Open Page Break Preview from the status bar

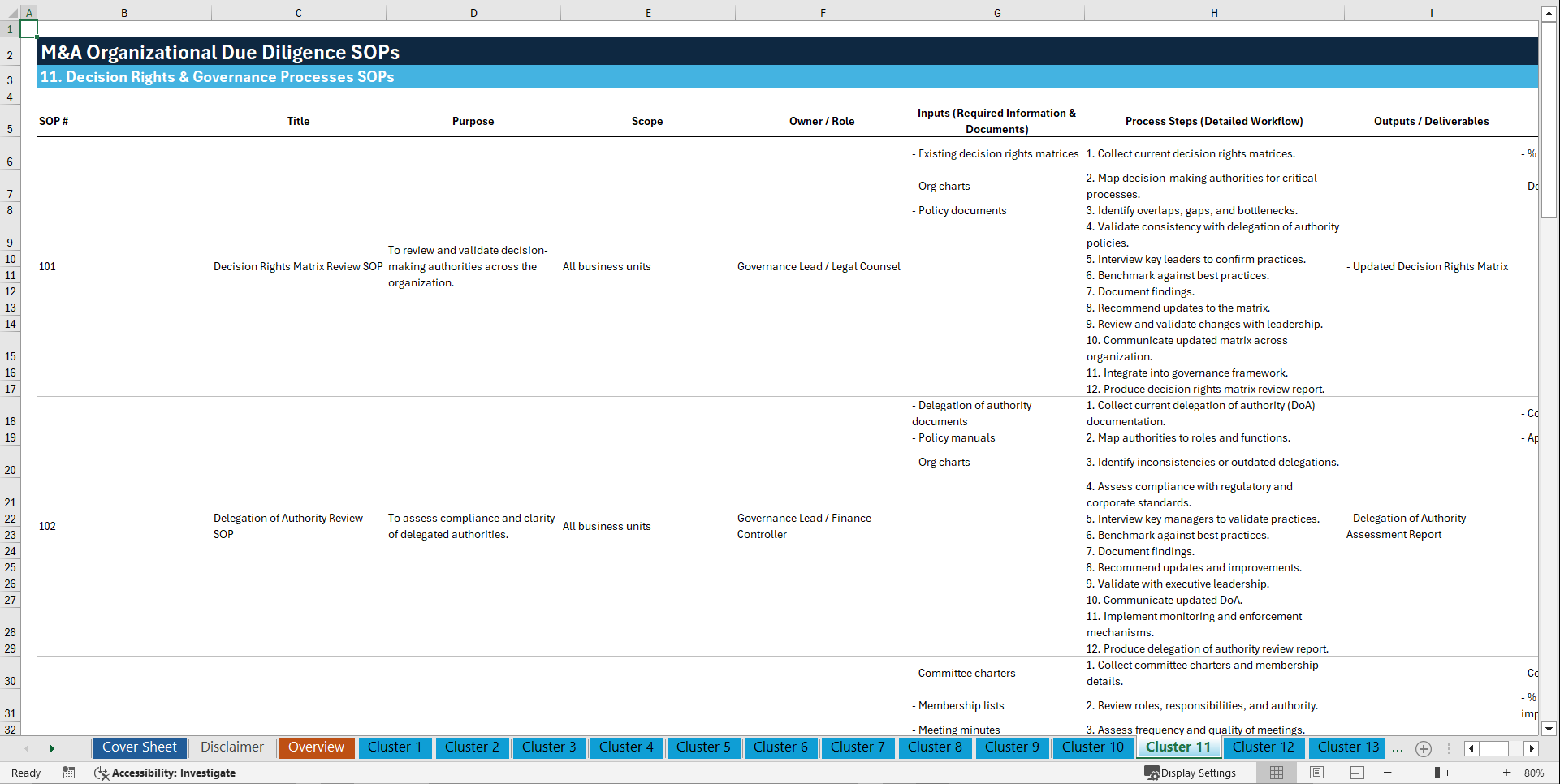click(x=1356, y=773)
